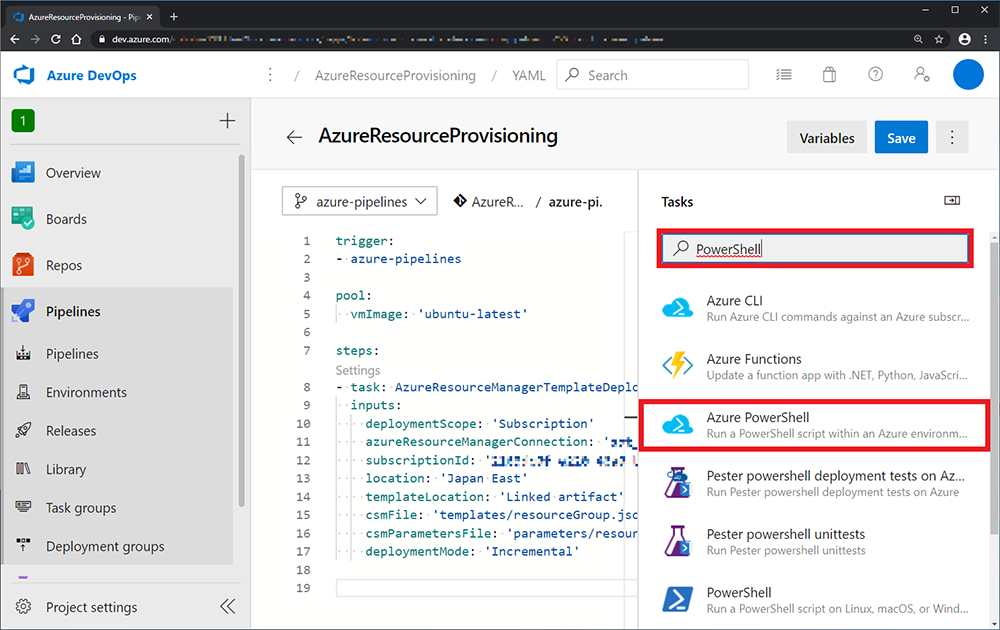Image resolution: width=1000 pixels, height=630 pixels.
Task: Click the Azure DevOps logo icon
Action: 24,75
